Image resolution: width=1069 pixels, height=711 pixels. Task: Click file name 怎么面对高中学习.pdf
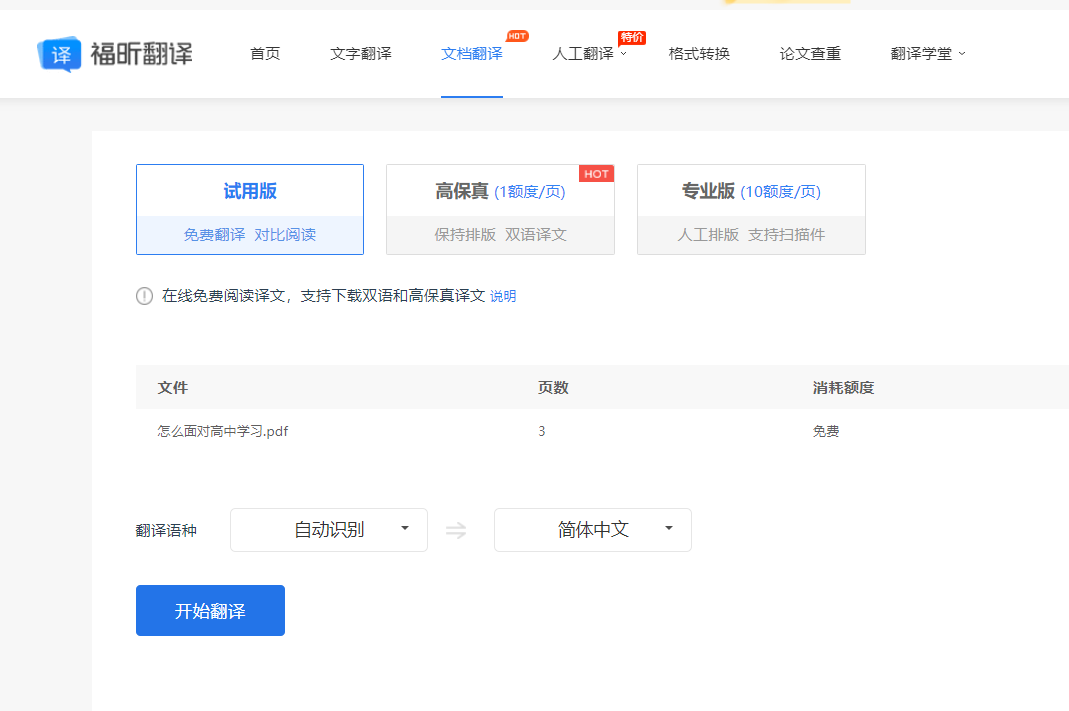click(x=223, y=432)
